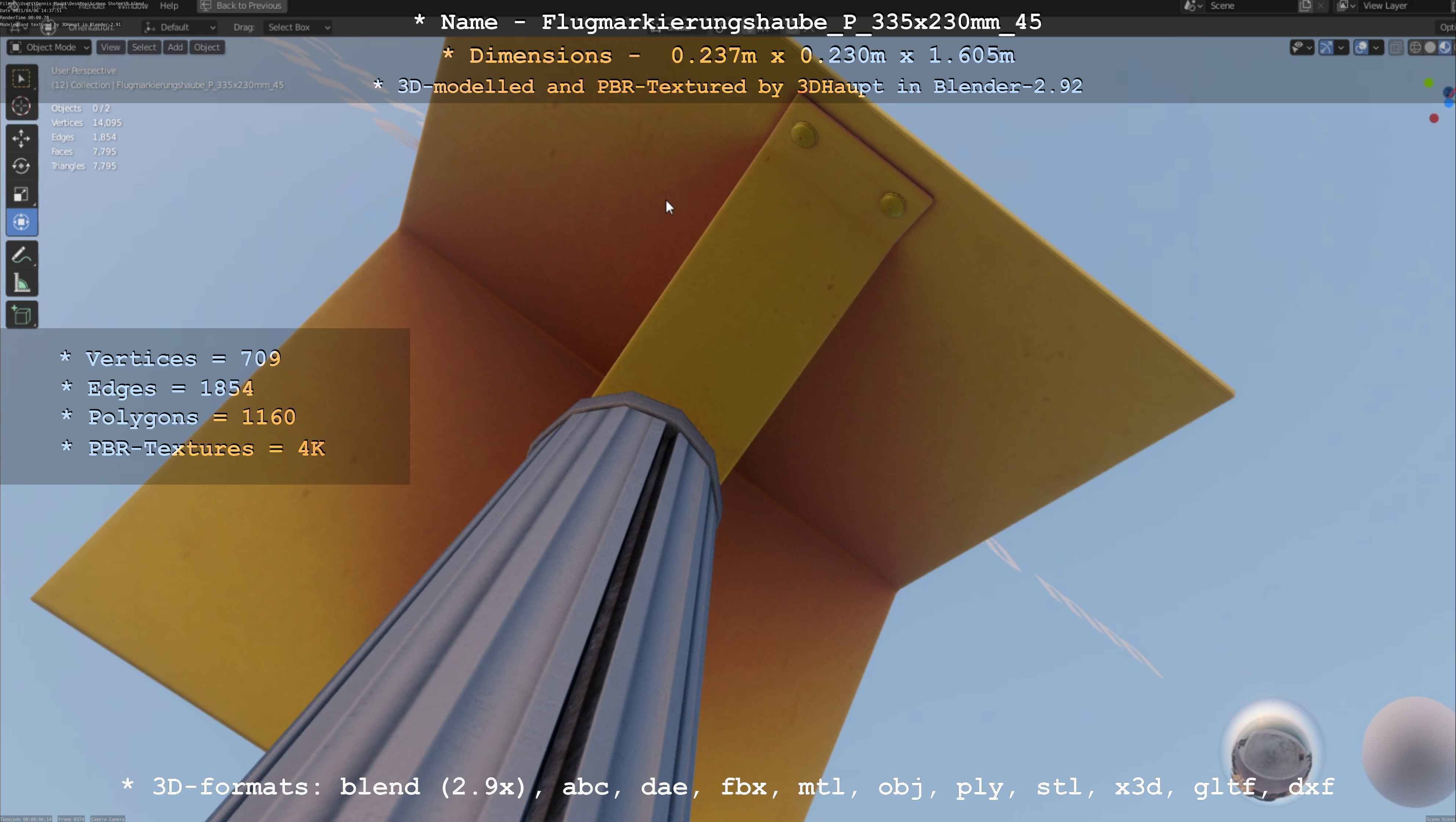Click the Drag: label in header

click(243, 27)
